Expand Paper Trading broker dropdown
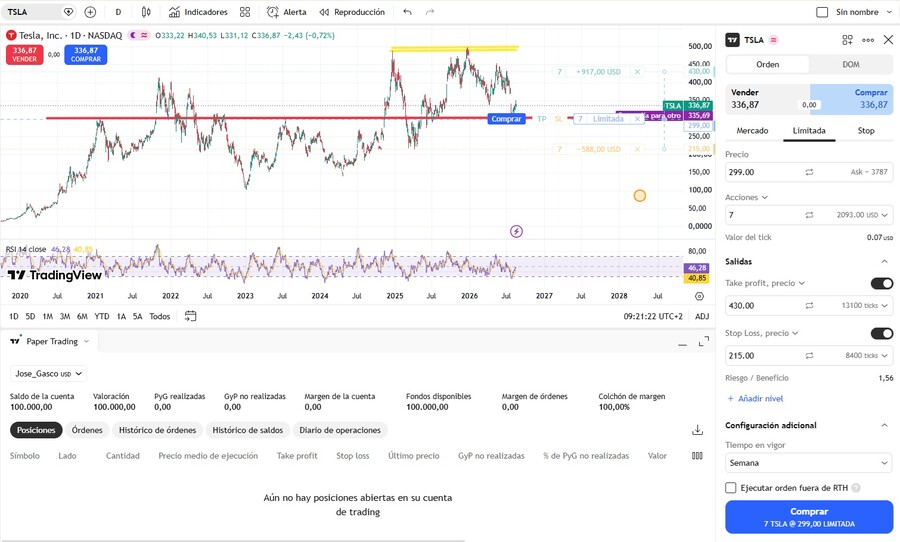This screenshot has height=542, width=900. 87,341
